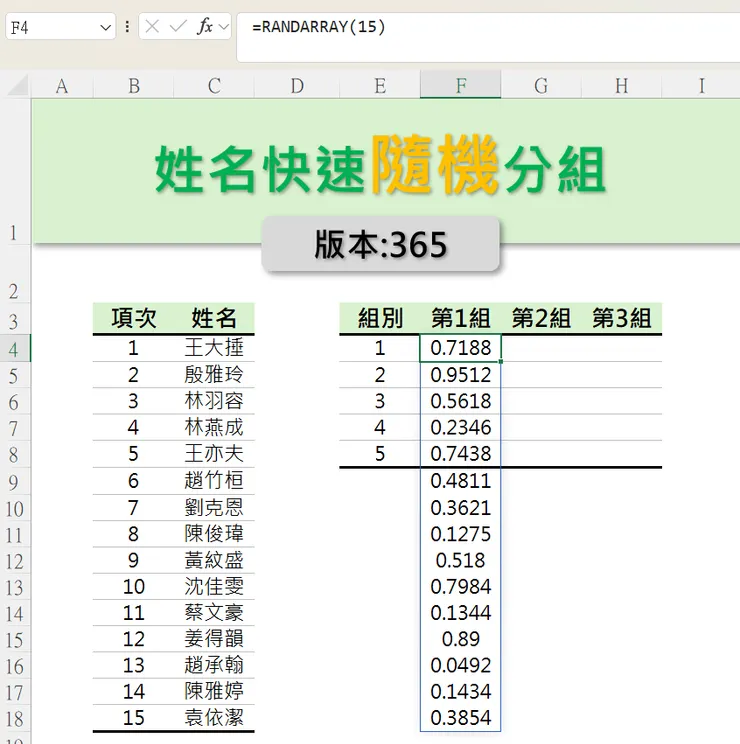740x744 pixels.
Task: Click the Enter checkmark formula icon
Action: (x=178, y=27)
